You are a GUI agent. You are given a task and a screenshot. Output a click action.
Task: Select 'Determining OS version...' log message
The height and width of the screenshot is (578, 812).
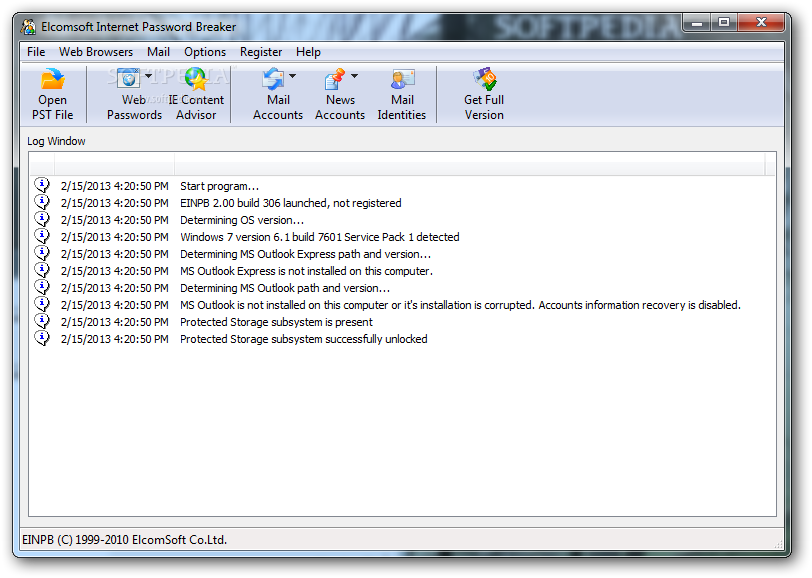point(242,220)
